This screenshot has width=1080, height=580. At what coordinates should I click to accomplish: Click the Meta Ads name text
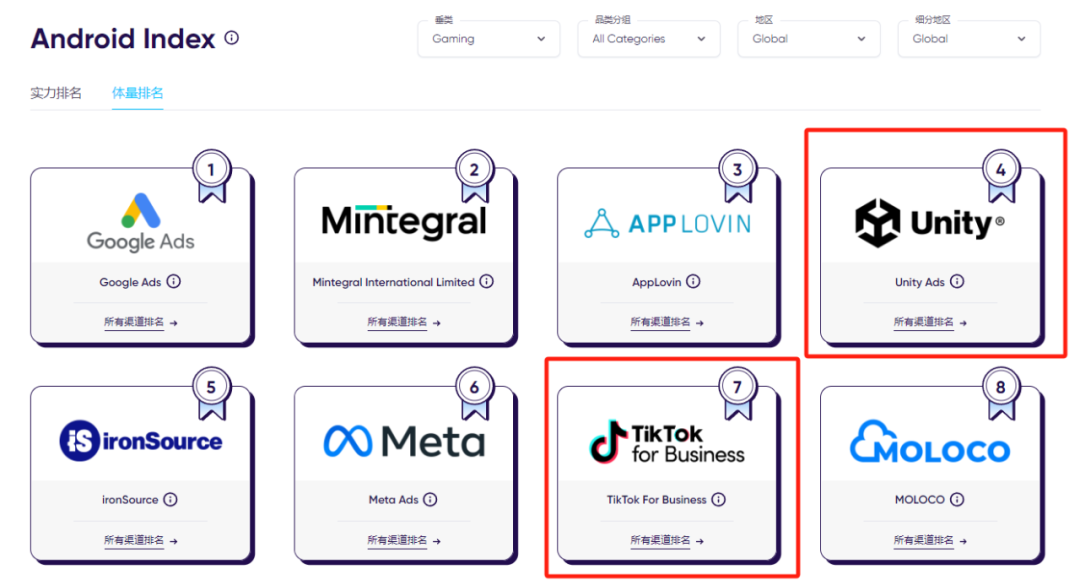tap(393, 499)
